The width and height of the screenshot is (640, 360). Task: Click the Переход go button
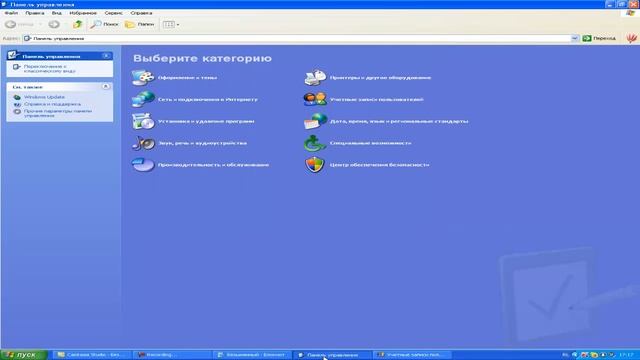599,38
